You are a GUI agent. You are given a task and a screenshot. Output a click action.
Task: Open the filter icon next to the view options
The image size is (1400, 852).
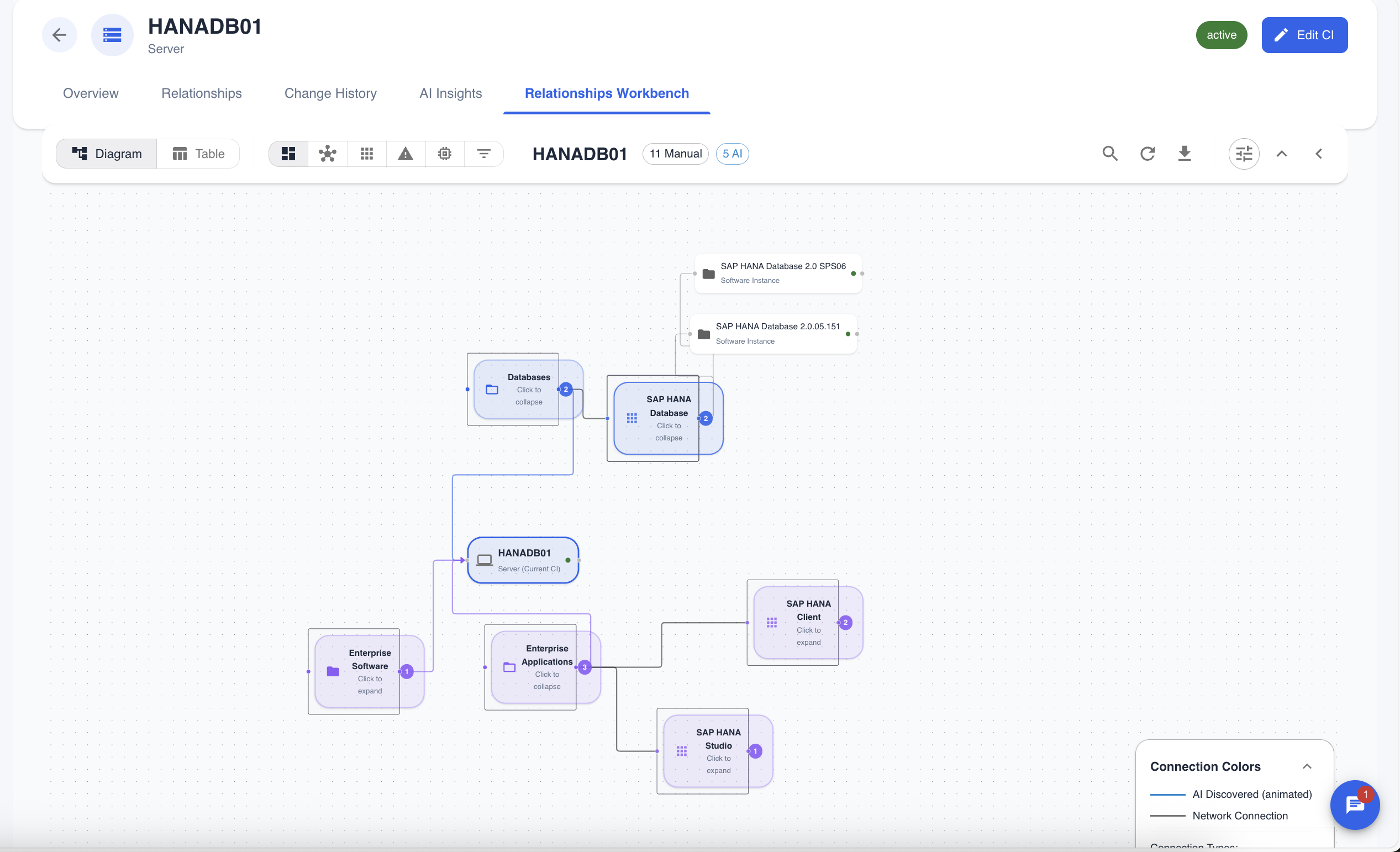pos(484,154)
